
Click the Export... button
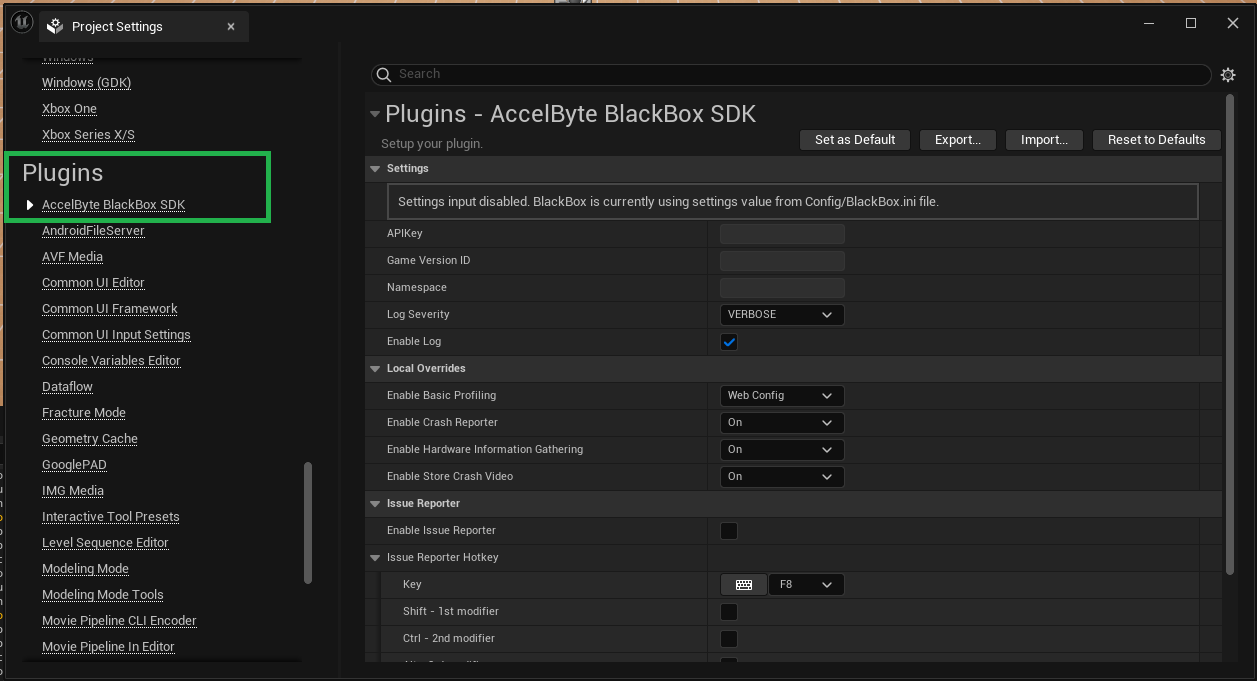tap(958, 140)
